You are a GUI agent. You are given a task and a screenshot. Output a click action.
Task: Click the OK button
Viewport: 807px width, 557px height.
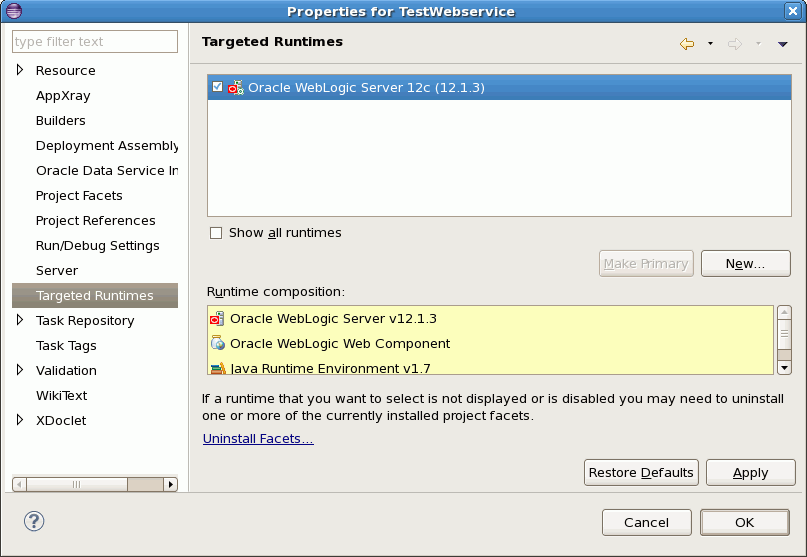pyautogui.click(x=744, y=523)
